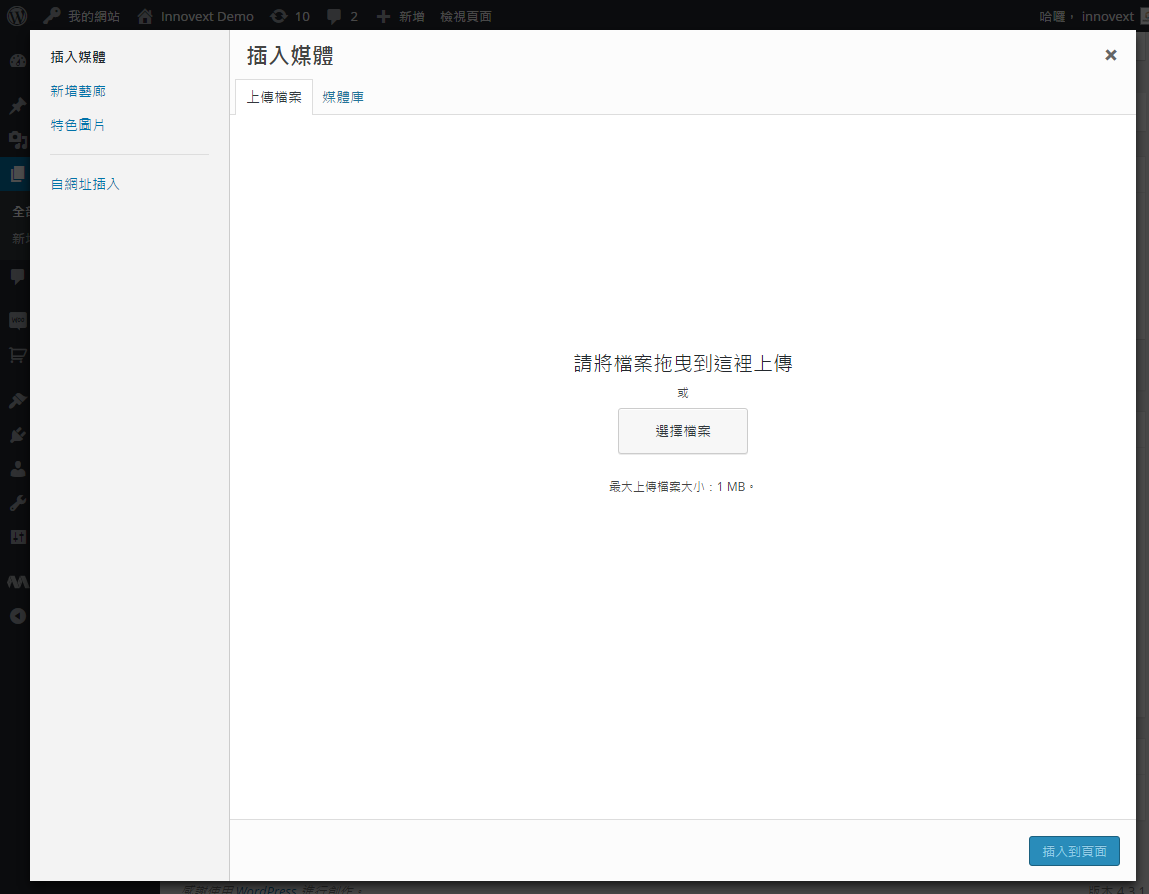The height and width of the screenshot is (894, 1149).
Task: Click the 選擇檔案 button
Action: 682,431
